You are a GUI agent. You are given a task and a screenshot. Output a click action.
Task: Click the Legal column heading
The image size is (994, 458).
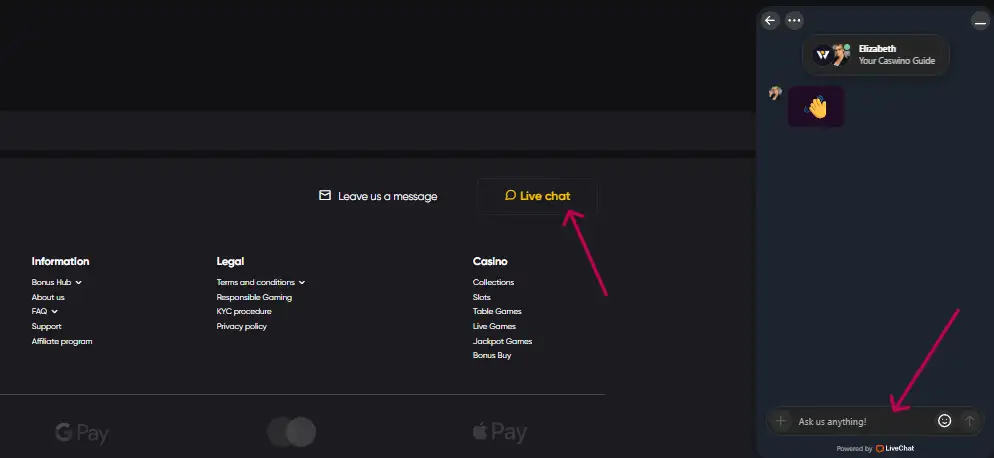click(230, 261)
